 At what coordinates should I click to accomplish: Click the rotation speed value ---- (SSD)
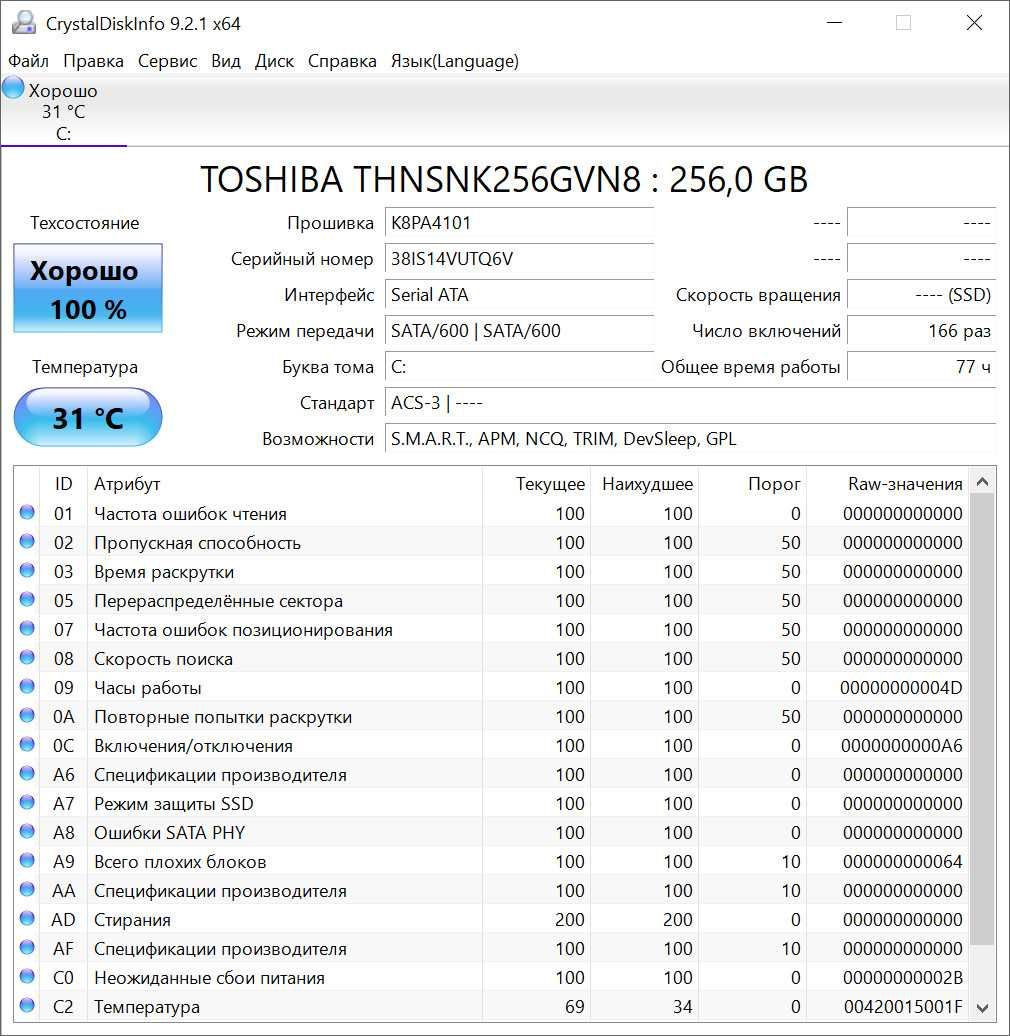tap(921, 295)
